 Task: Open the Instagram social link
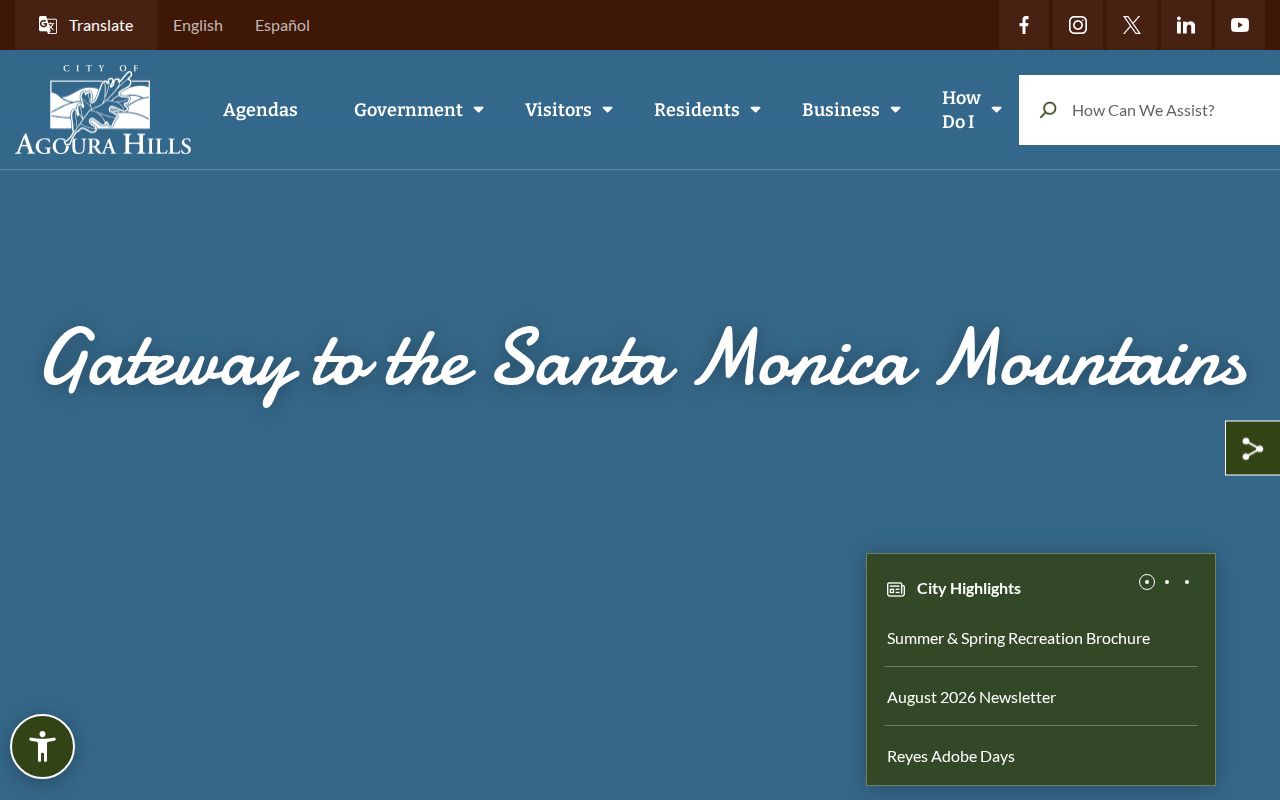[1078, 25]
